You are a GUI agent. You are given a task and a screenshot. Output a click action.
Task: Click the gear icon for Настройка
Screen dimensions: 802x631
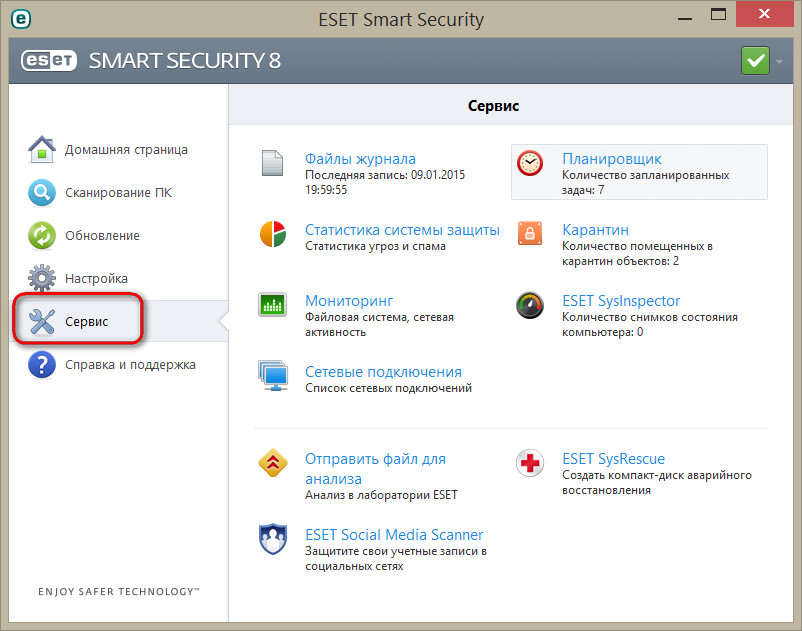[x=42, y=279]
